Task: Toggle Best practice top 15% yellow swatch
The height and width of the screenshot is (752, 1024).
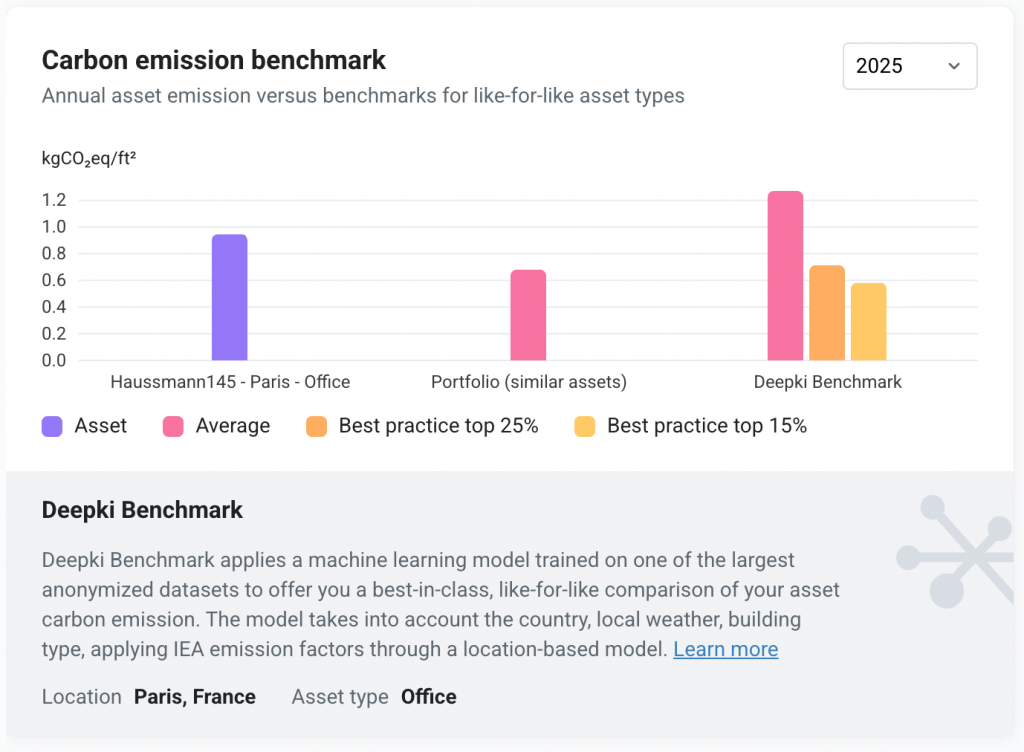Action: pyautogui.click(x=585, y=426)
